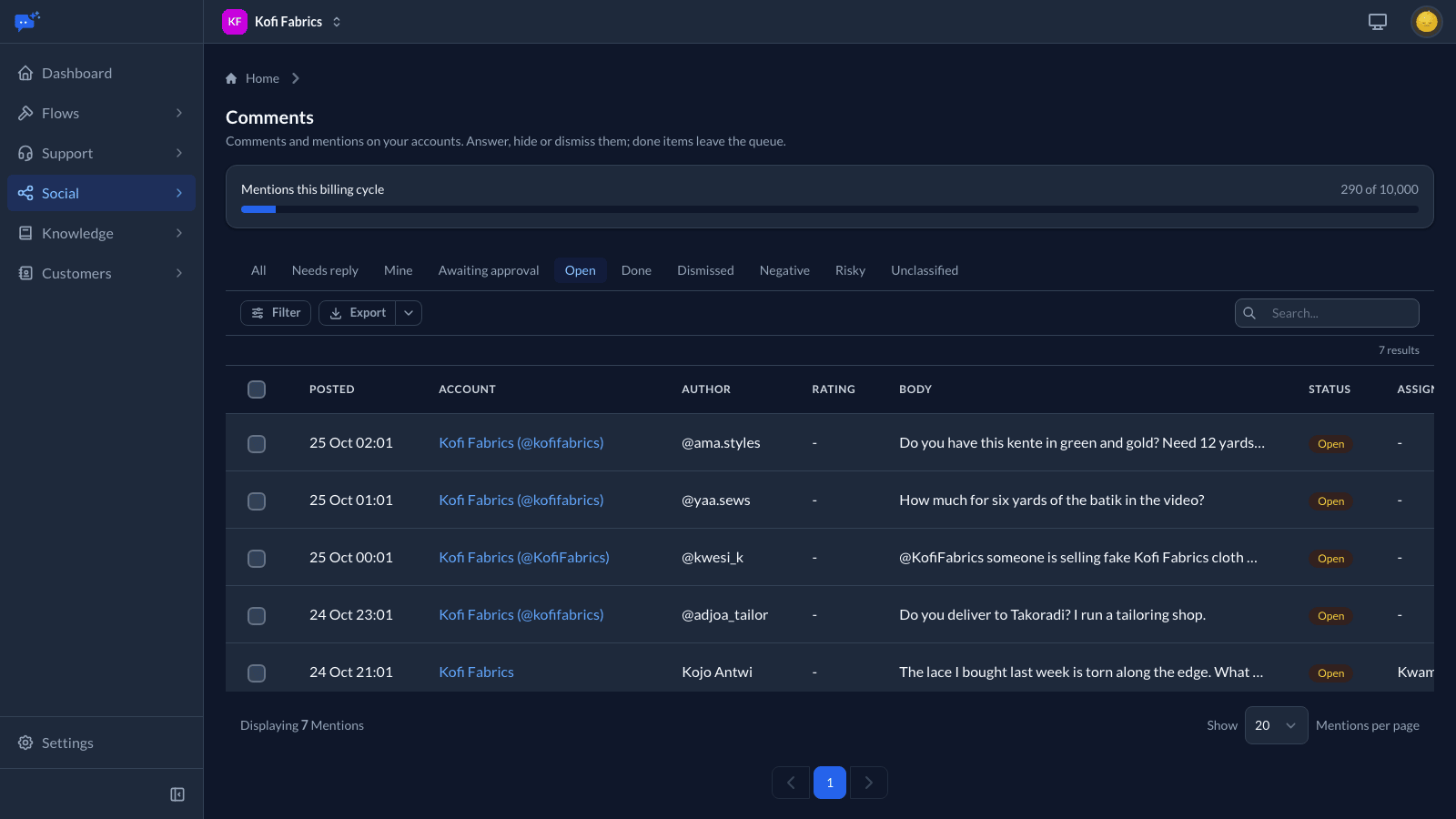Open Settings gear in sidebar
1456x819 pixels.
pyautogui.click(x=25, y=743)
